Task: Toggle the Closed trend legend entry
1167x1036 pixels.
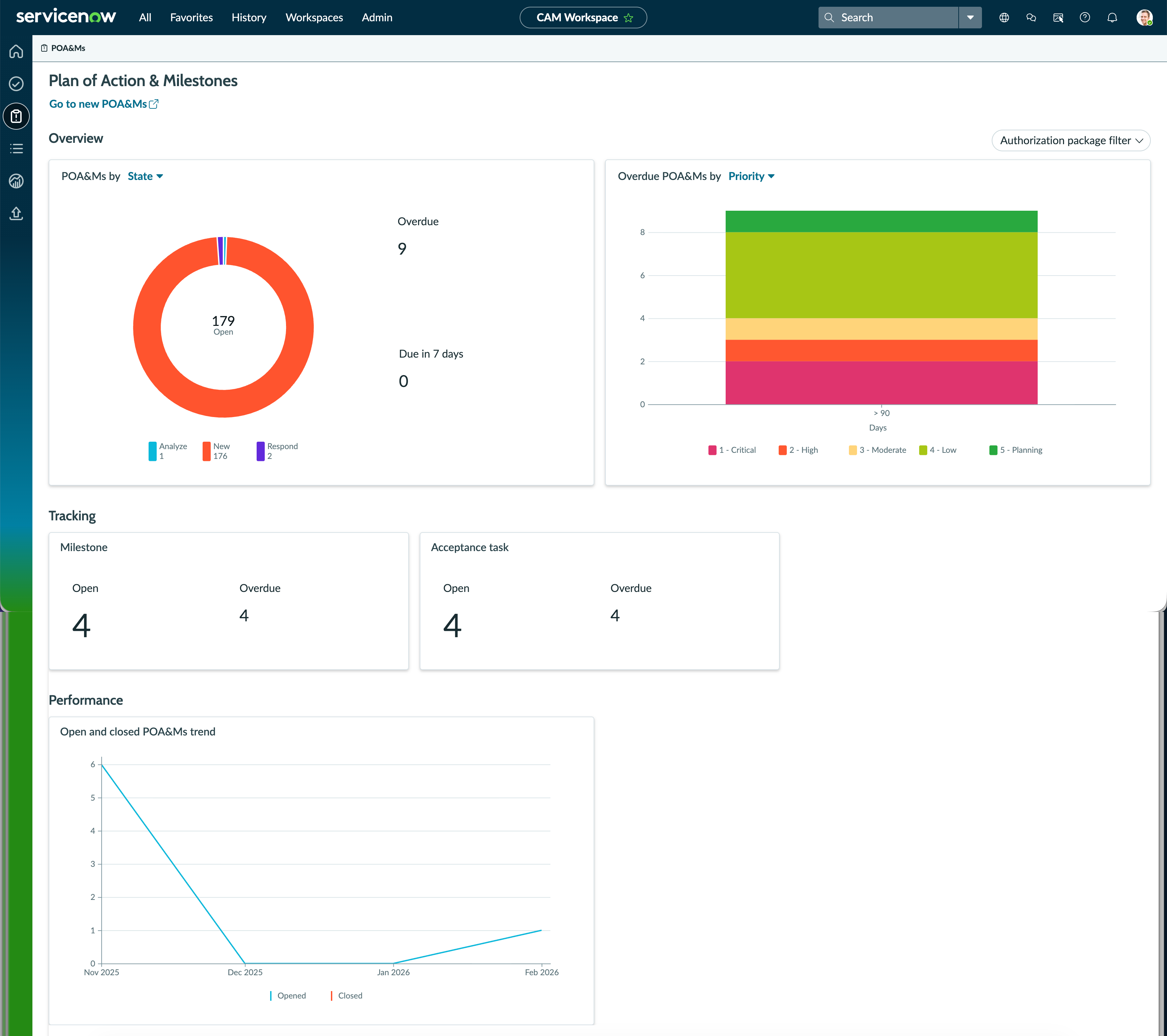Action: tap(346, 995)
